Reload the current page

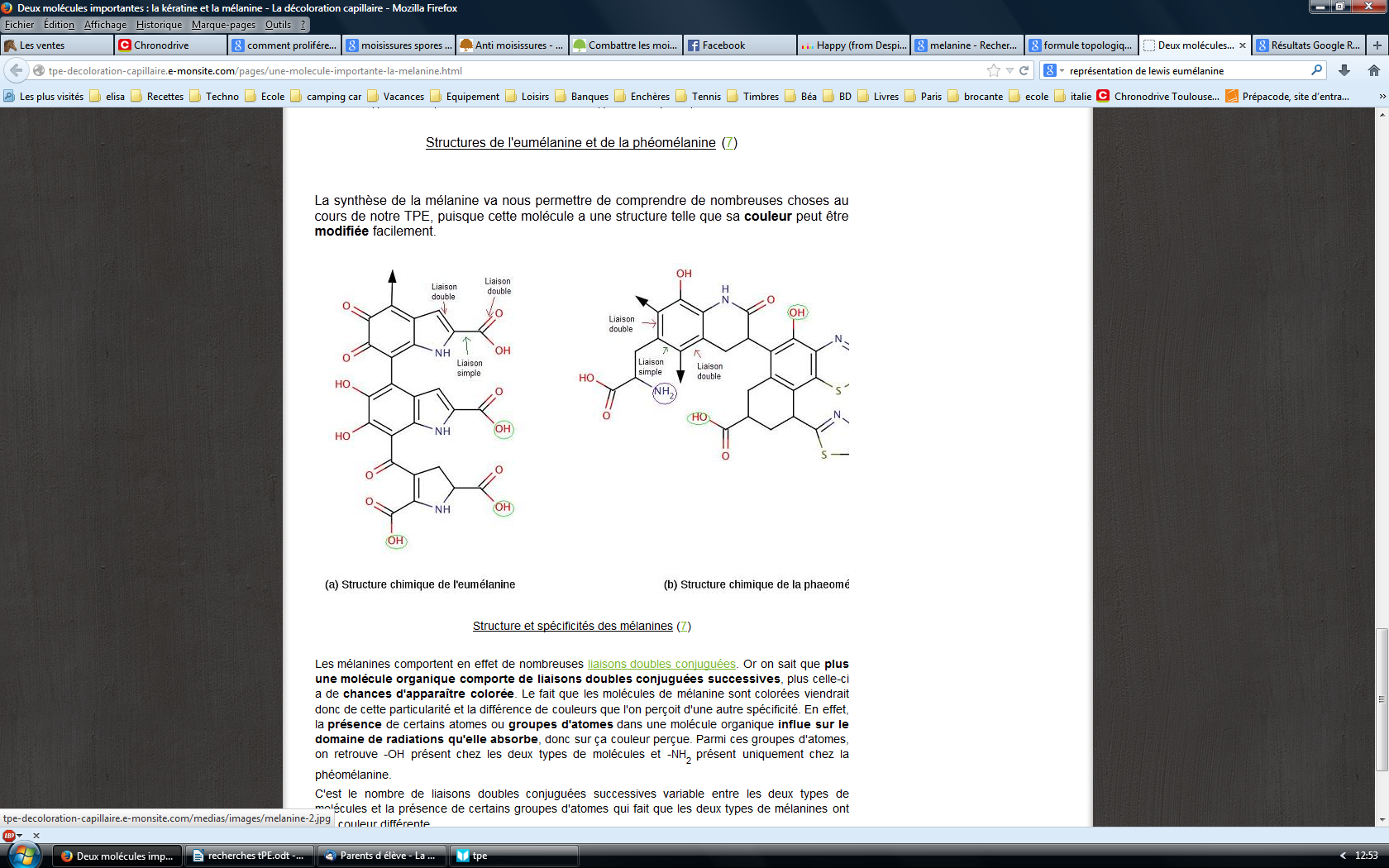click(x=1024, y=70)
